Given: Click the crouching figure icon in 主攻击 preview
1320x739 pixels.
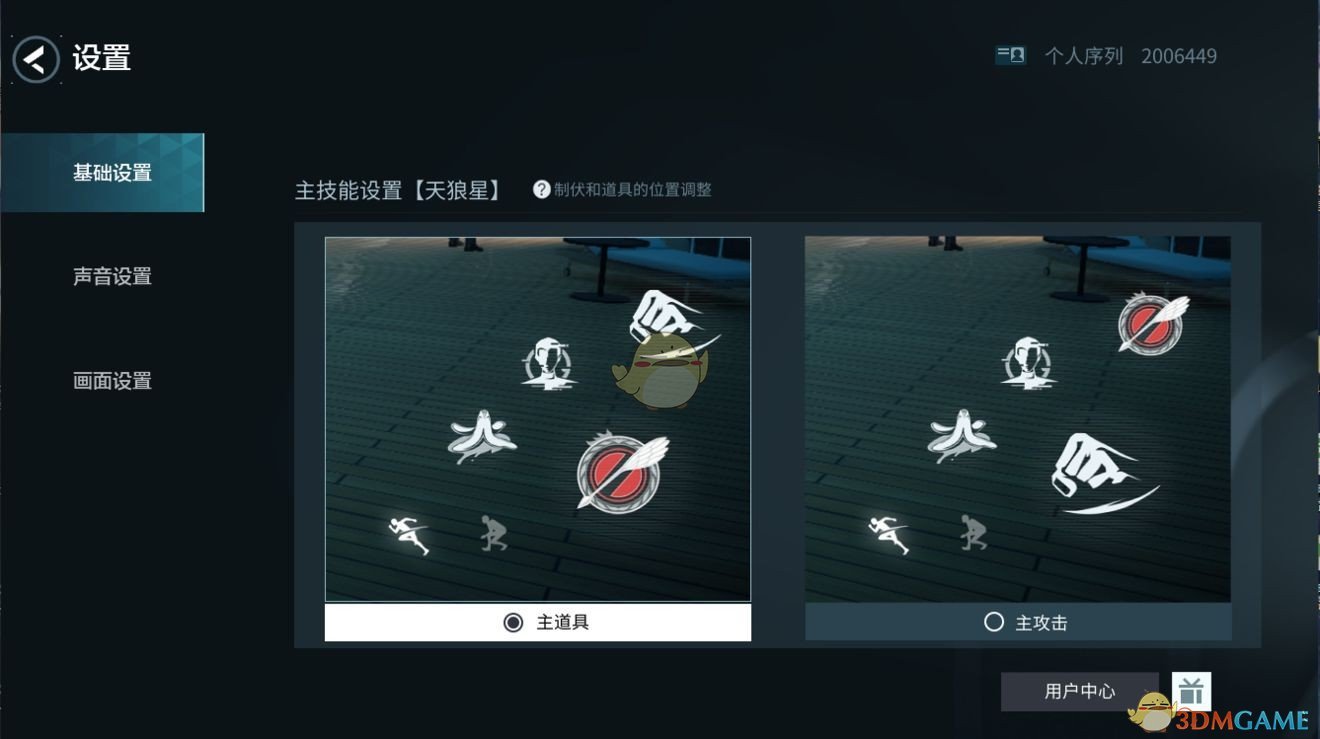Looking at the screenshot, I should [x=972, y=532].
